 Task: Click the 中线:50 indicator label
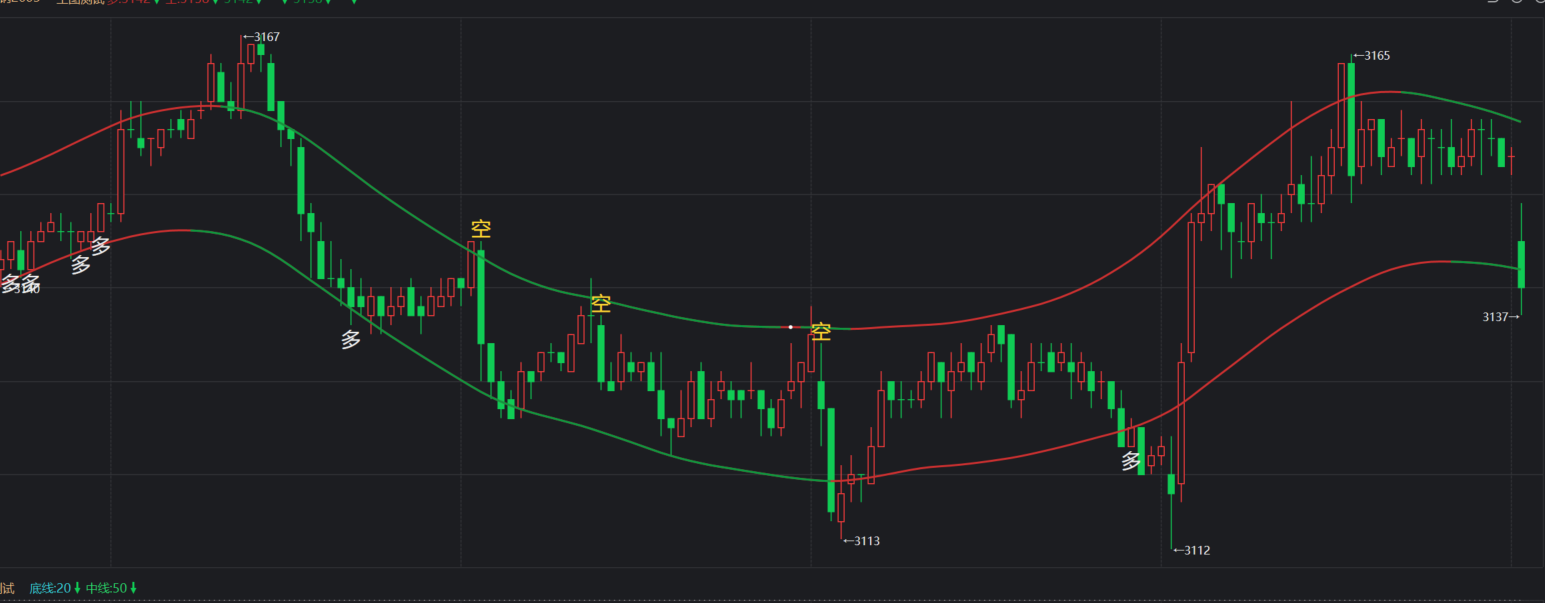[106, 588]
